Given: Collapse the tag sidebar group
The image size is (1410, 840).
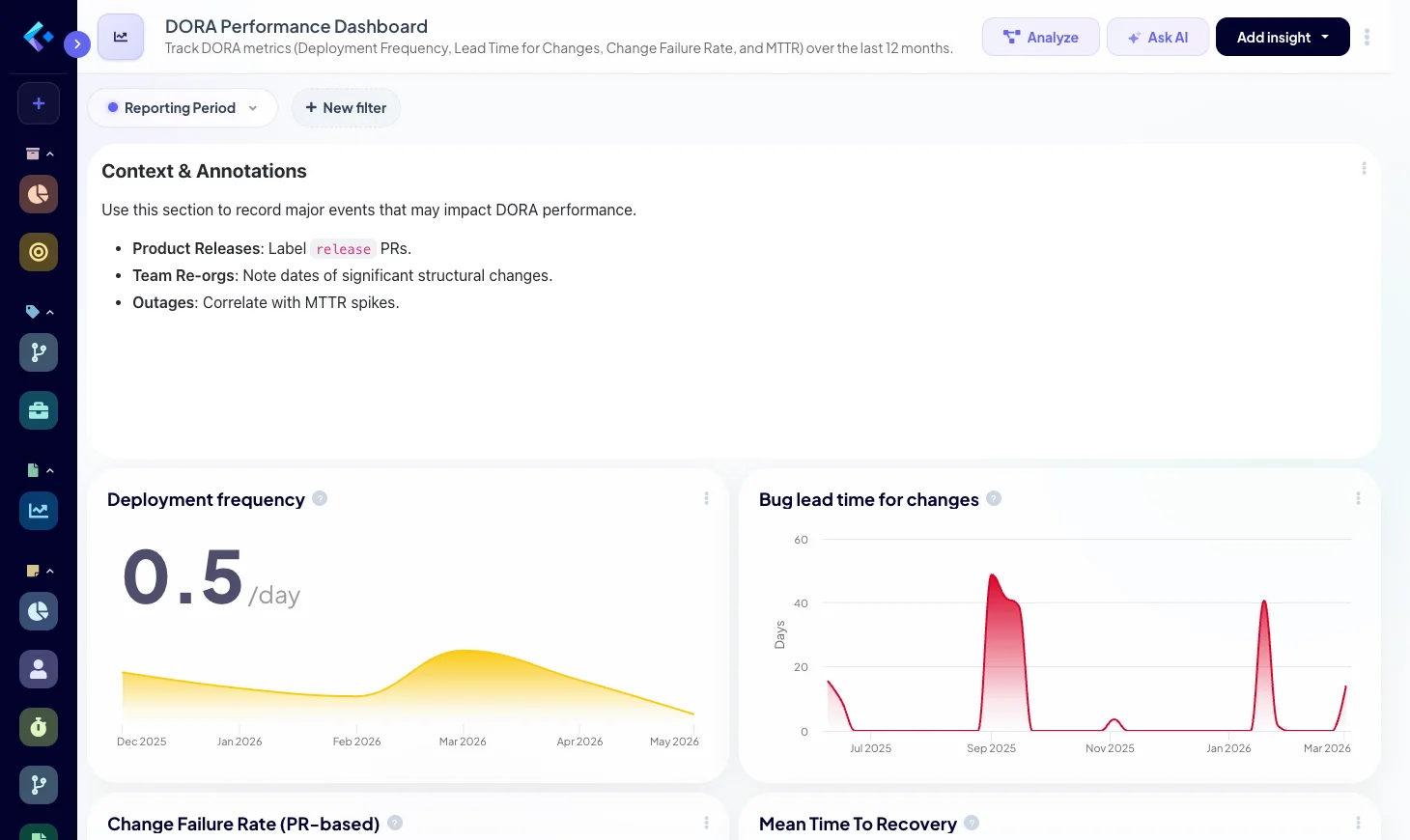Looking at the screenshot, I should coord(40,312).
